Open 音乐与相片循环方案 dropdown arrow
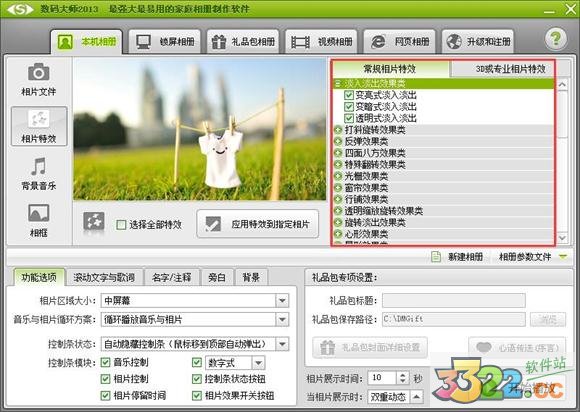The width and height of the screenshot is (580, 412). (282, 320)
